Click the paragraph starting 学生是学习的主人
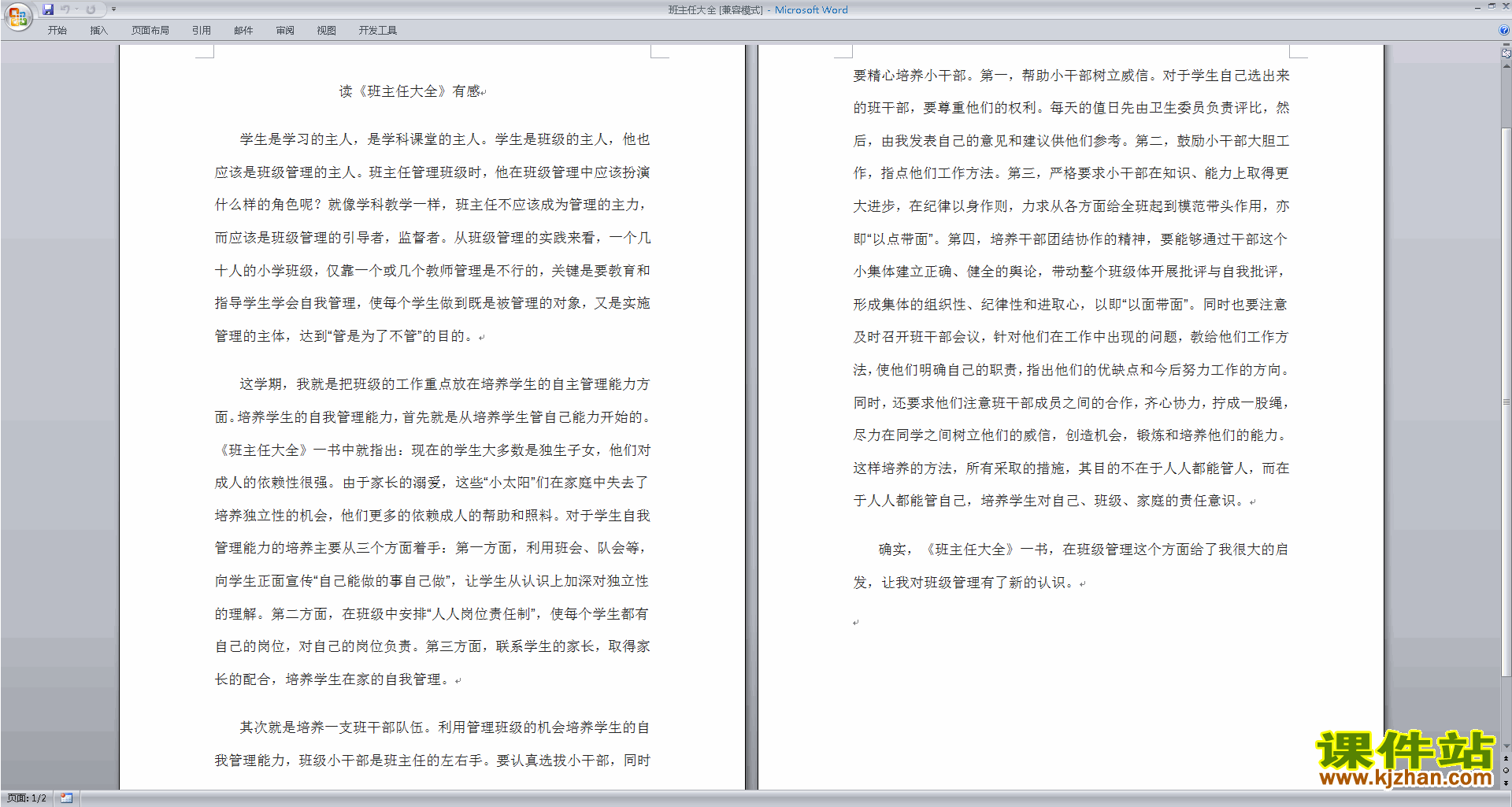The width and height of the screenshot is (1512, 807). click(432, 238)
